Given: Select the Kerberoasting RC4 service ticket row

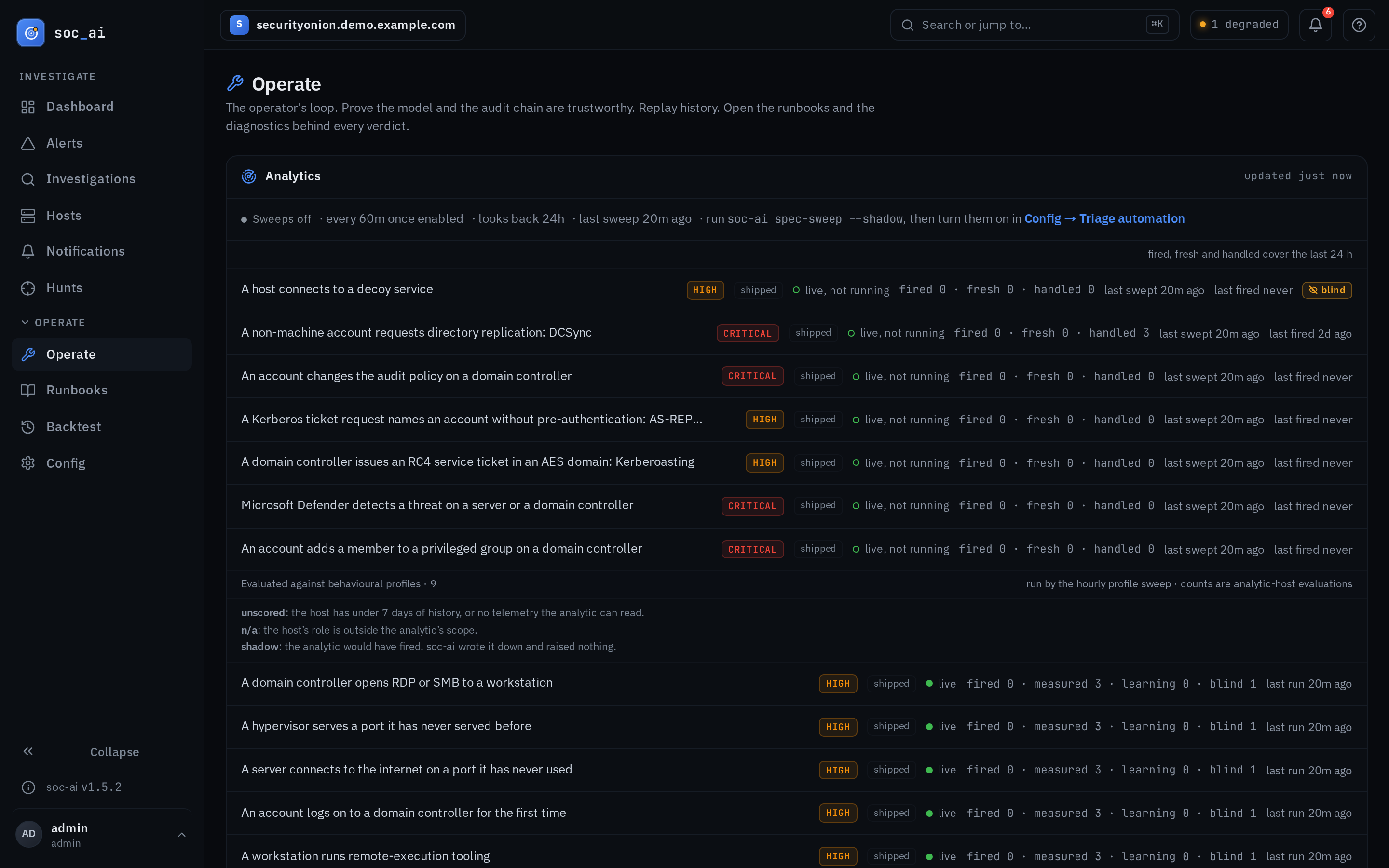Looking at the screenshot, I should (x=797, y=463).
